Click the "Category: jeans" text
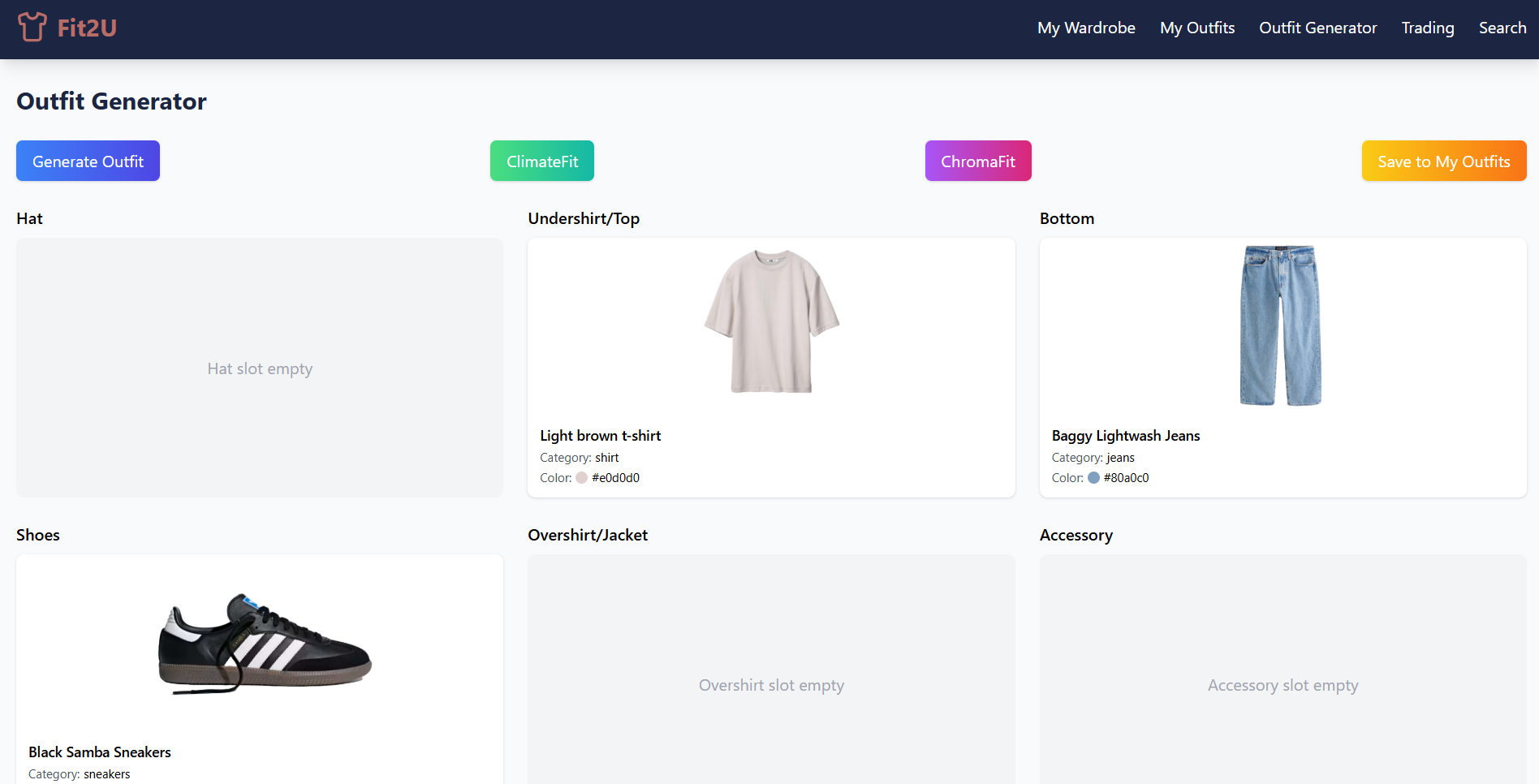 click(1093, 458)
